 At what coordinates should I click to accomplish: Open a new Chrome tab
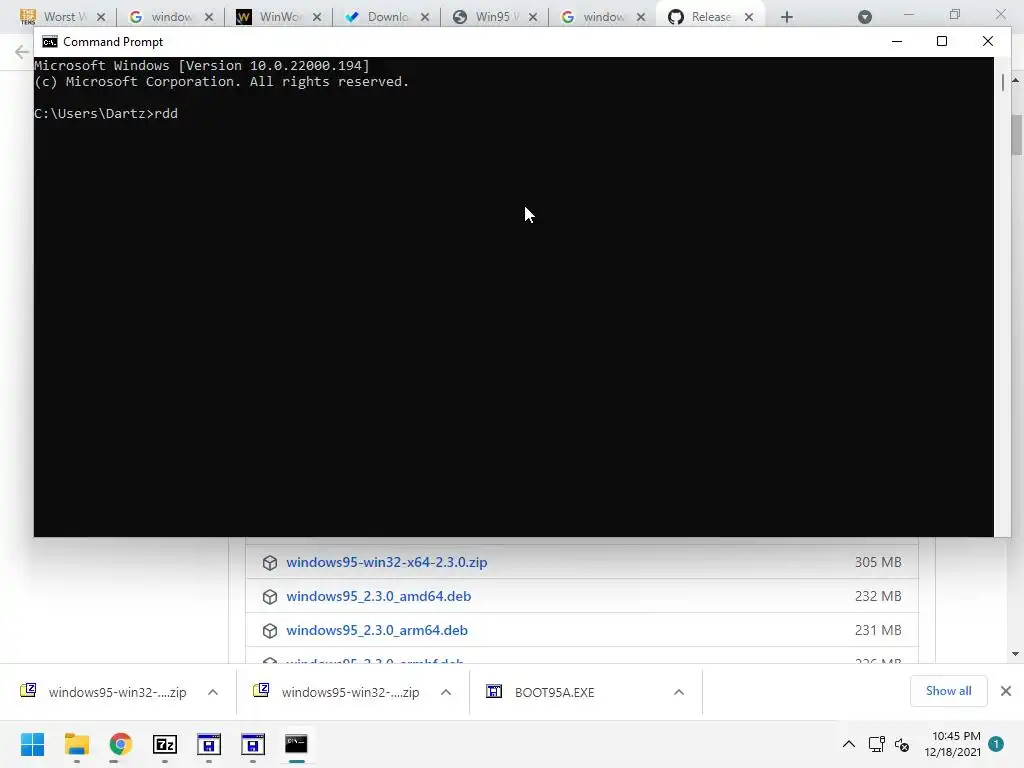787,18
